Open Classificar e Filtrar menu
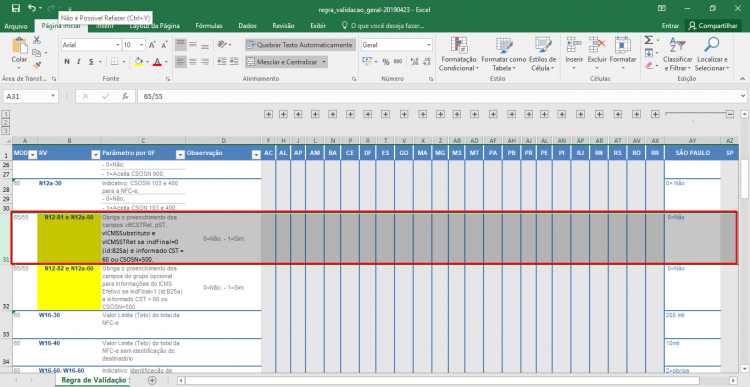 tap(677, 54)
